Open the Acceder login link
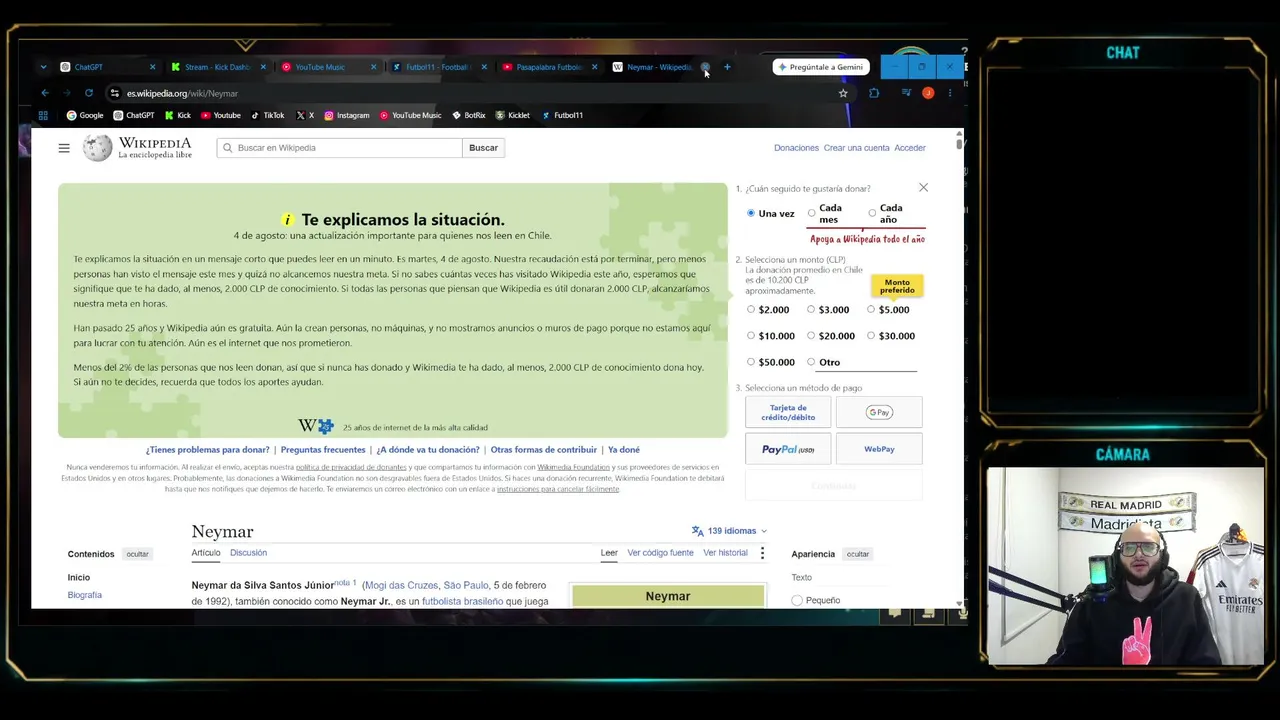The height and width of the screenshot is (720, 1280). click(910, 148)
